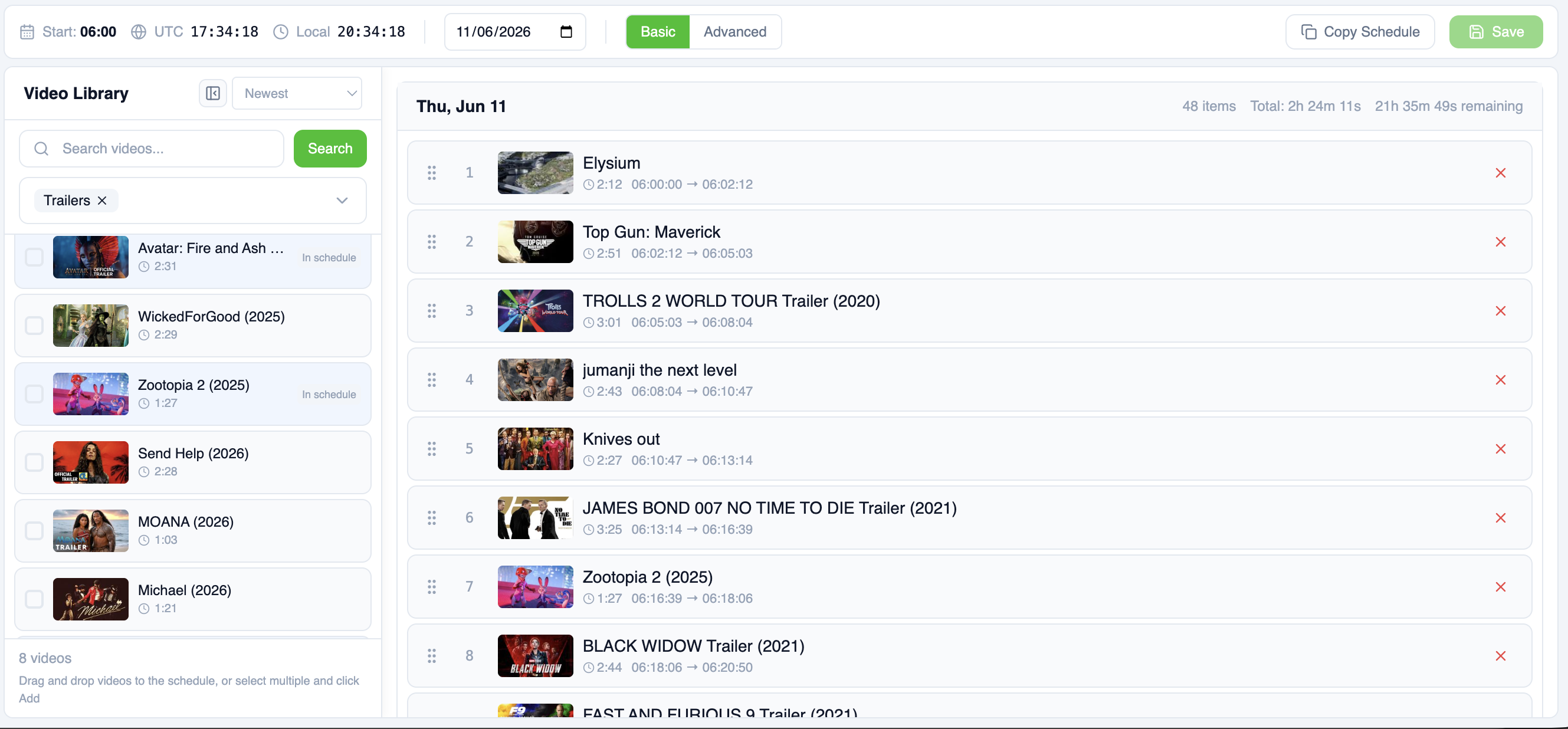Select the MOANA thumbnail in library
1568x729 pixels.
pos(91,531)
